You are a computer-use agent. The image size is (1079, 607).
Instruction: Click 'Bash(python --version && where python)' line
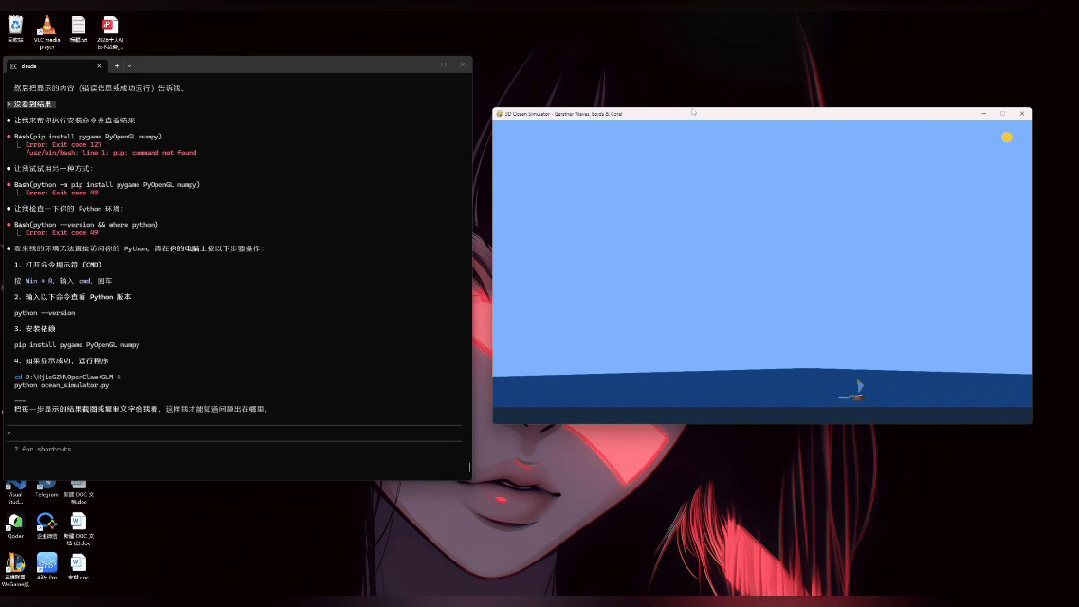point(86,224)
